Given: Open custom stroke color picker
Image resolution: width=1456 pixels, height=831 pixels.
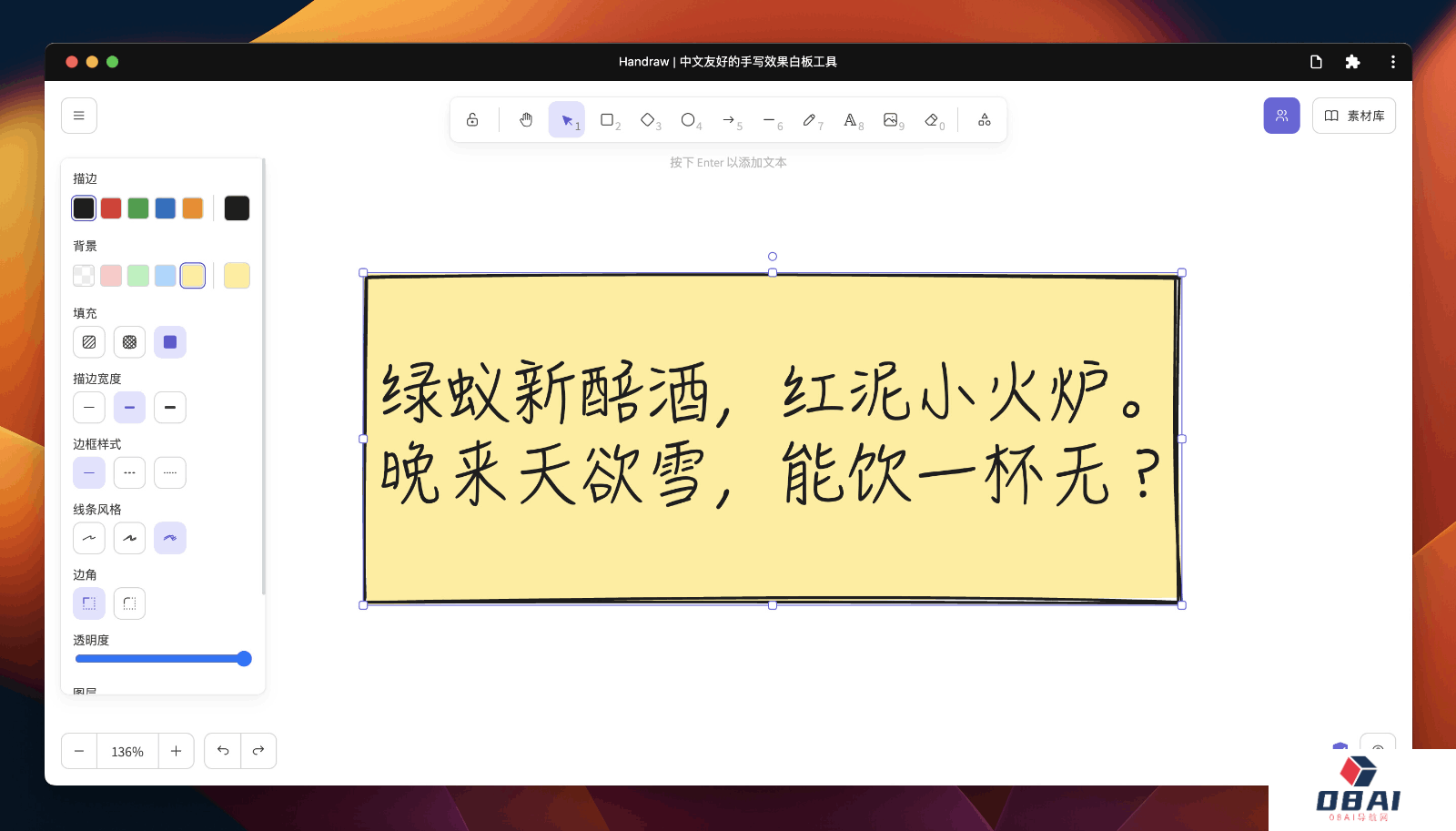Looking at the screenshot, I should (237, 208).
